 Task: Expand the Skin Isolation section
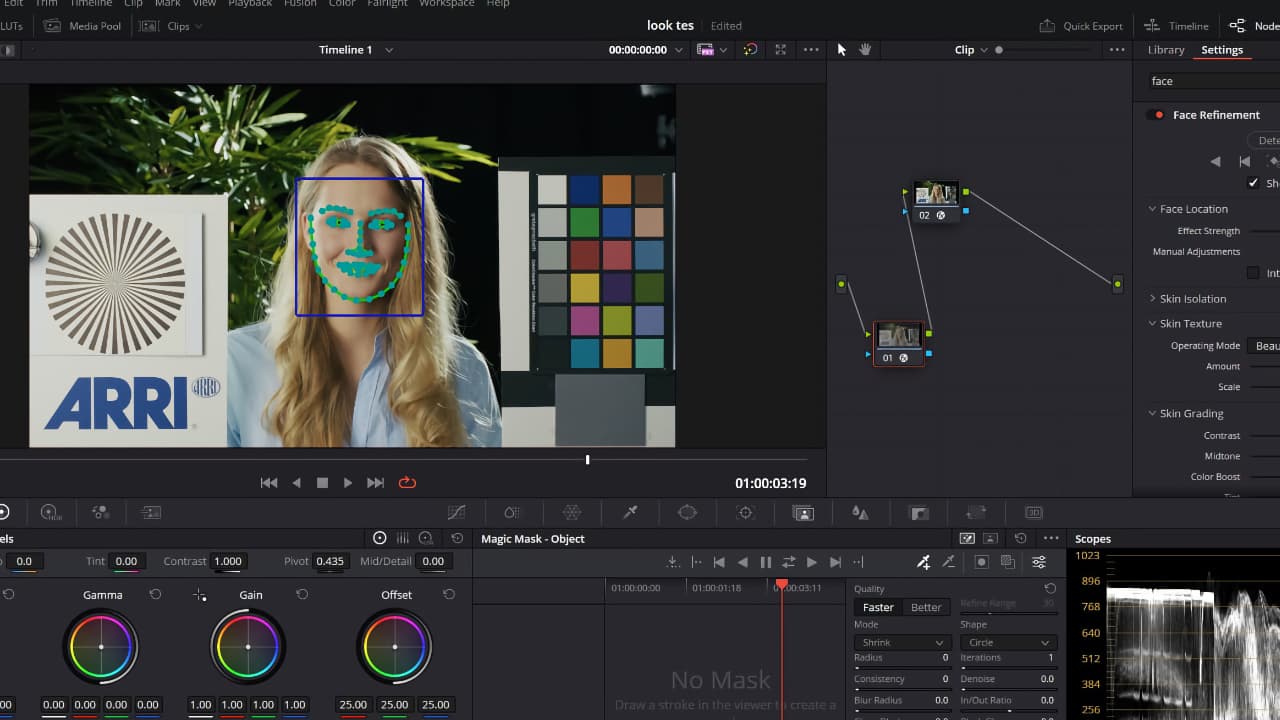tap(1152, 299)
